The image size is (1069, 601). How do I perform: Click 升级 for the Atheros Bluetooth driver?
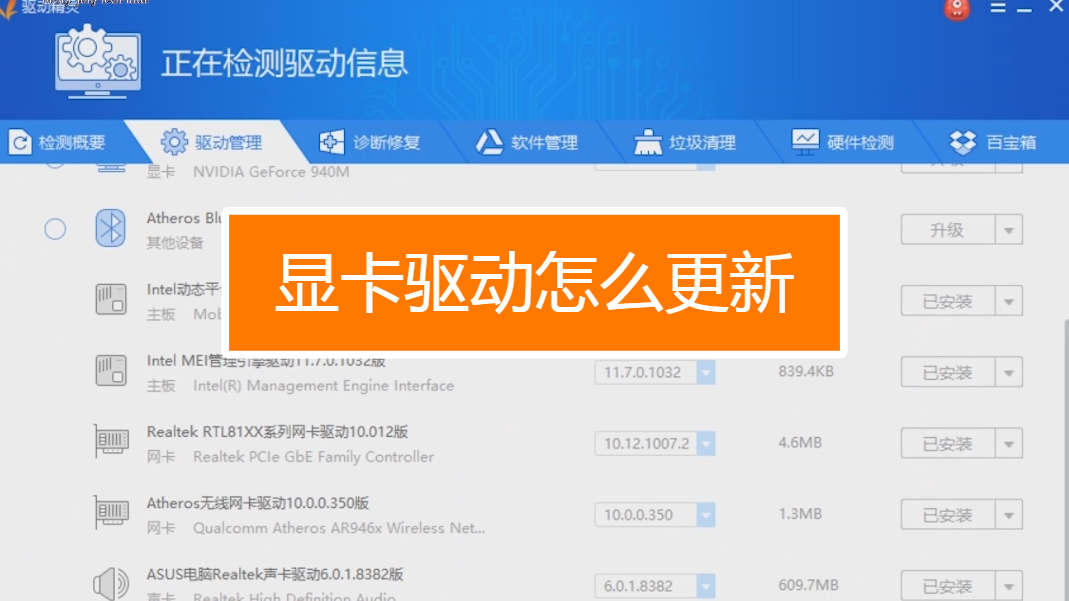click(948, 230)
